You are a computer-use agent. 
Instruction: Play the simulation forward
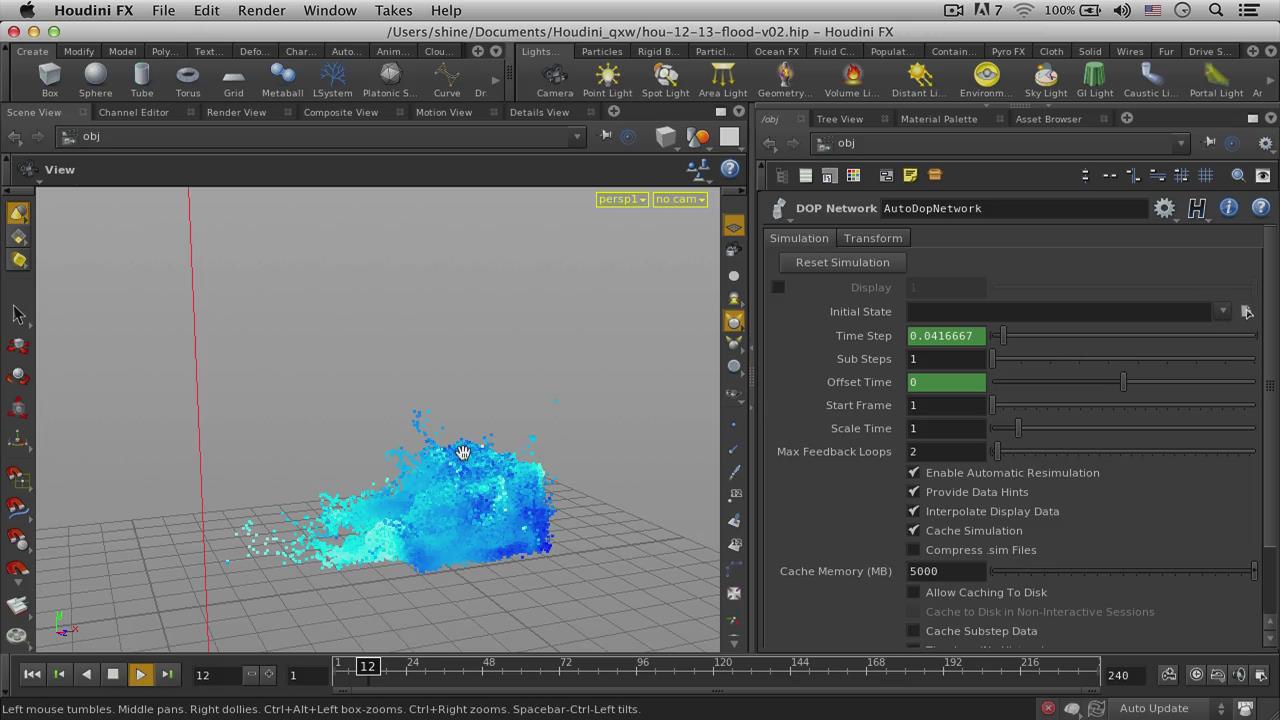(x=140, y=675)
